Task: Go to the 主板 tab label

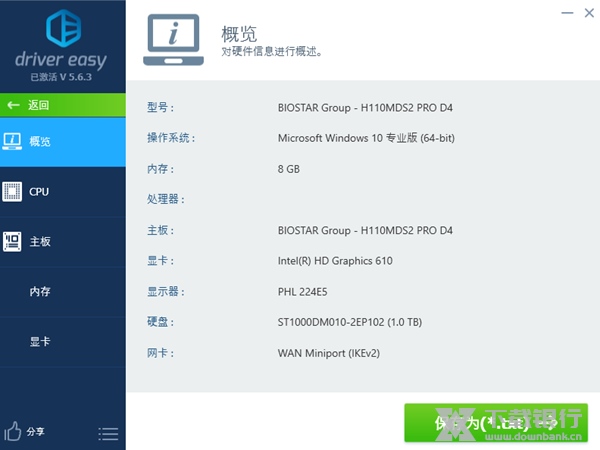Action: (x=40, y=241)
